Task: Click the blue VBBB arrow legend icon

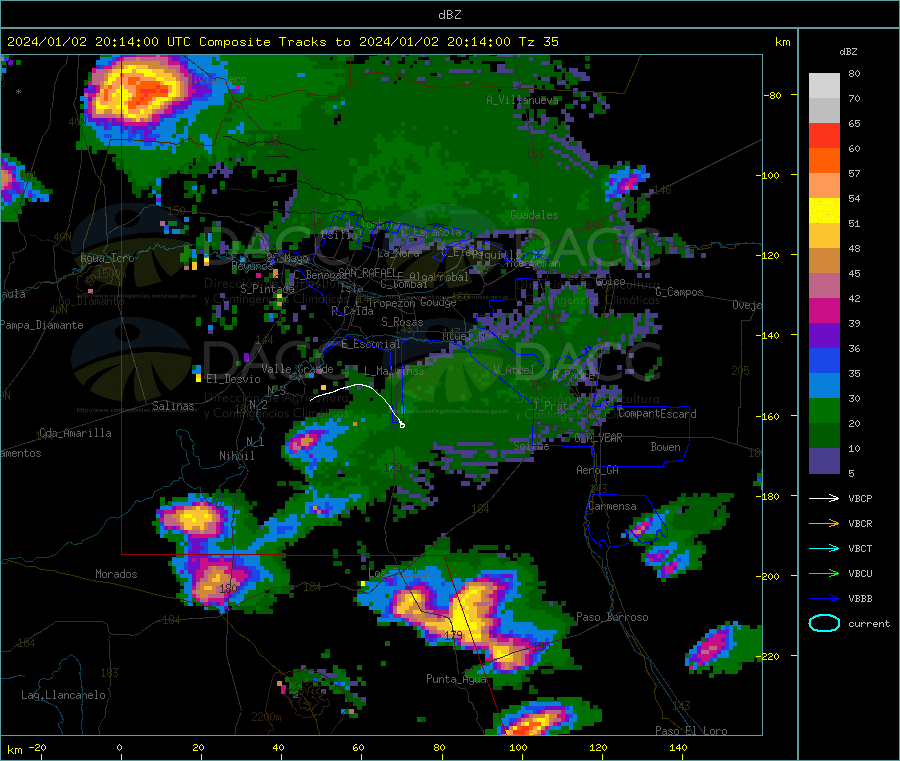Action: (x=824, y=599)
